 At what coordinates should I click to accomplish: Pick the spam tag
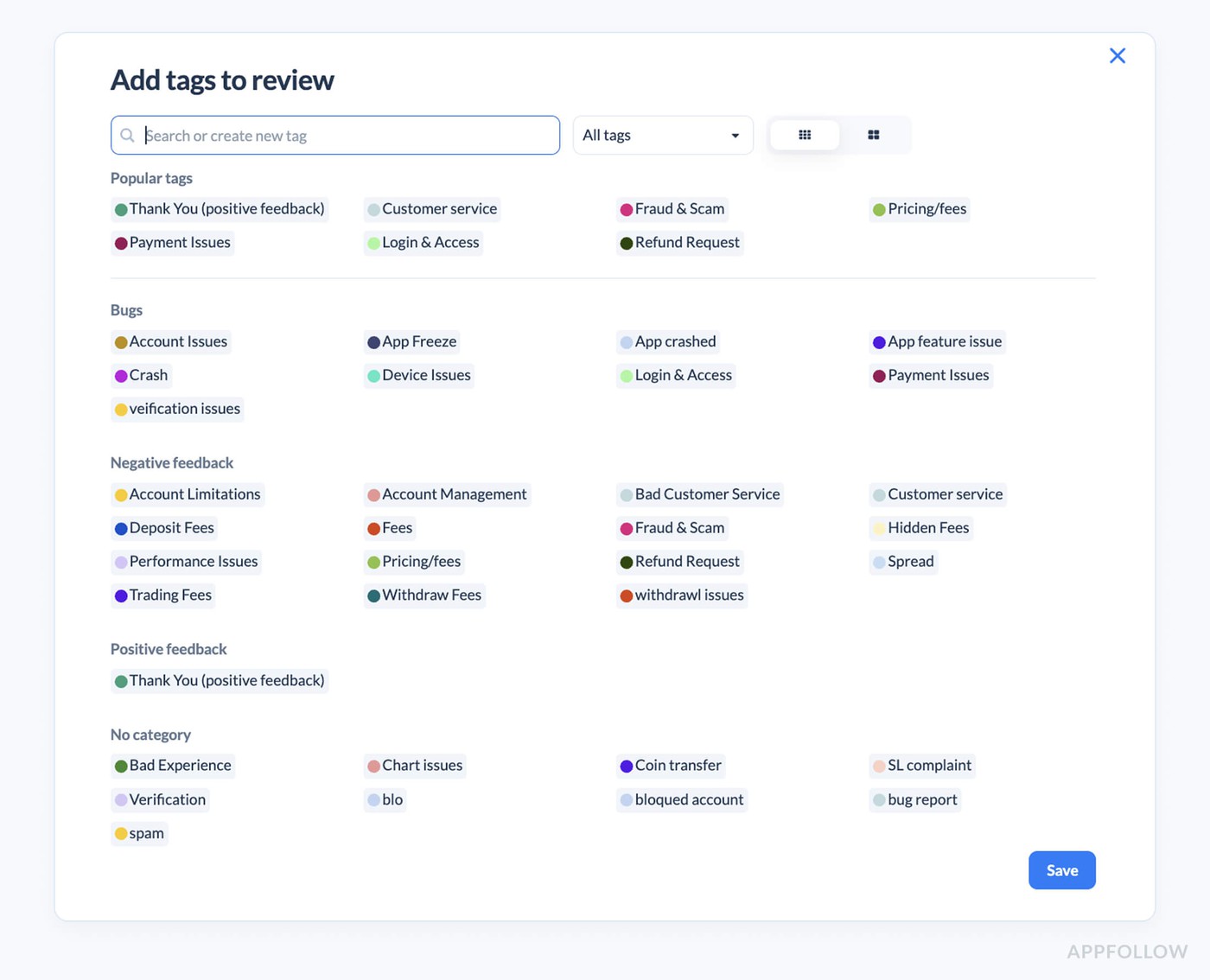(139, 834)
